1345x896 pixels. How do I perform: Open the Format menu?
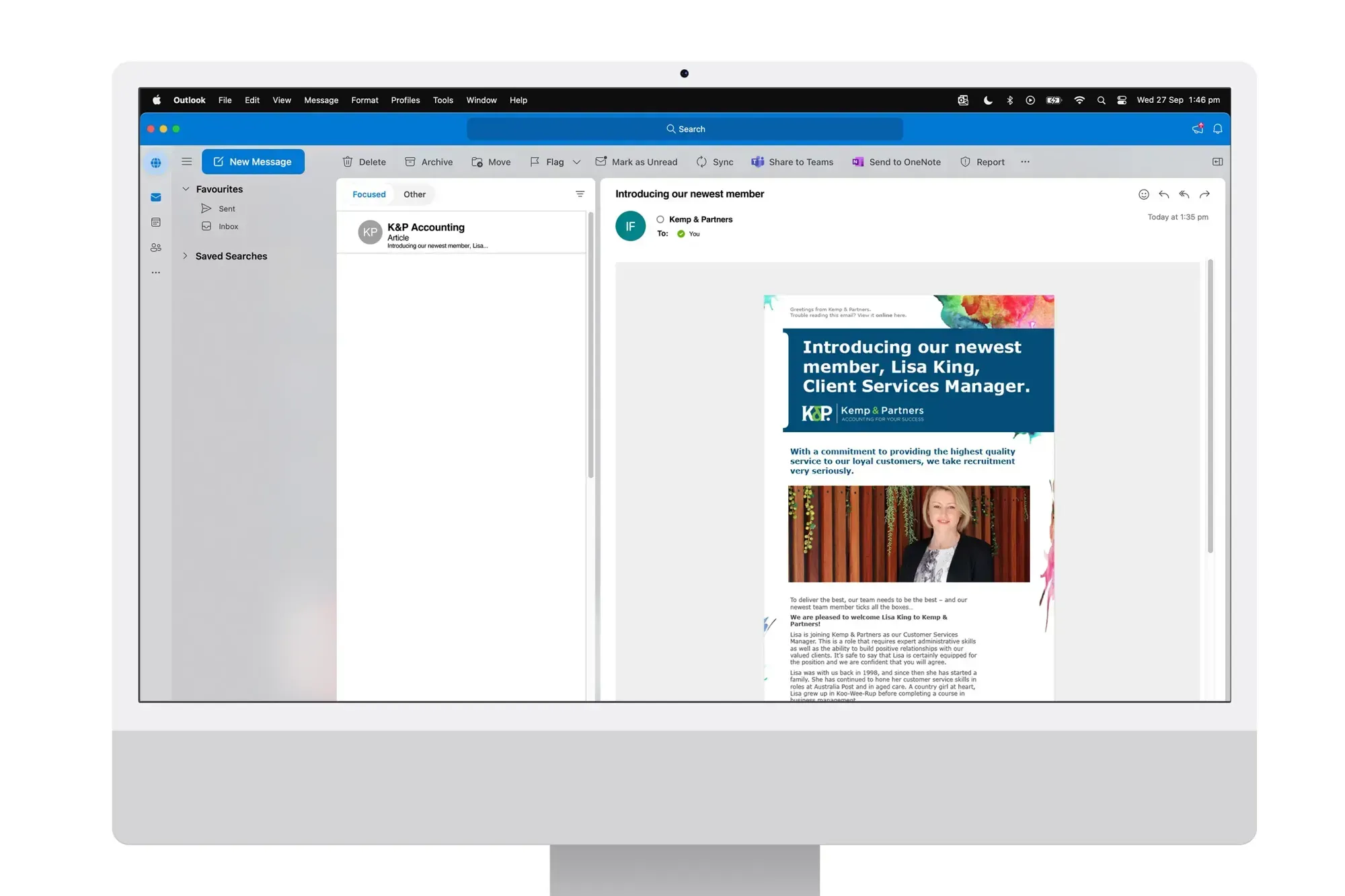[364, 100]
